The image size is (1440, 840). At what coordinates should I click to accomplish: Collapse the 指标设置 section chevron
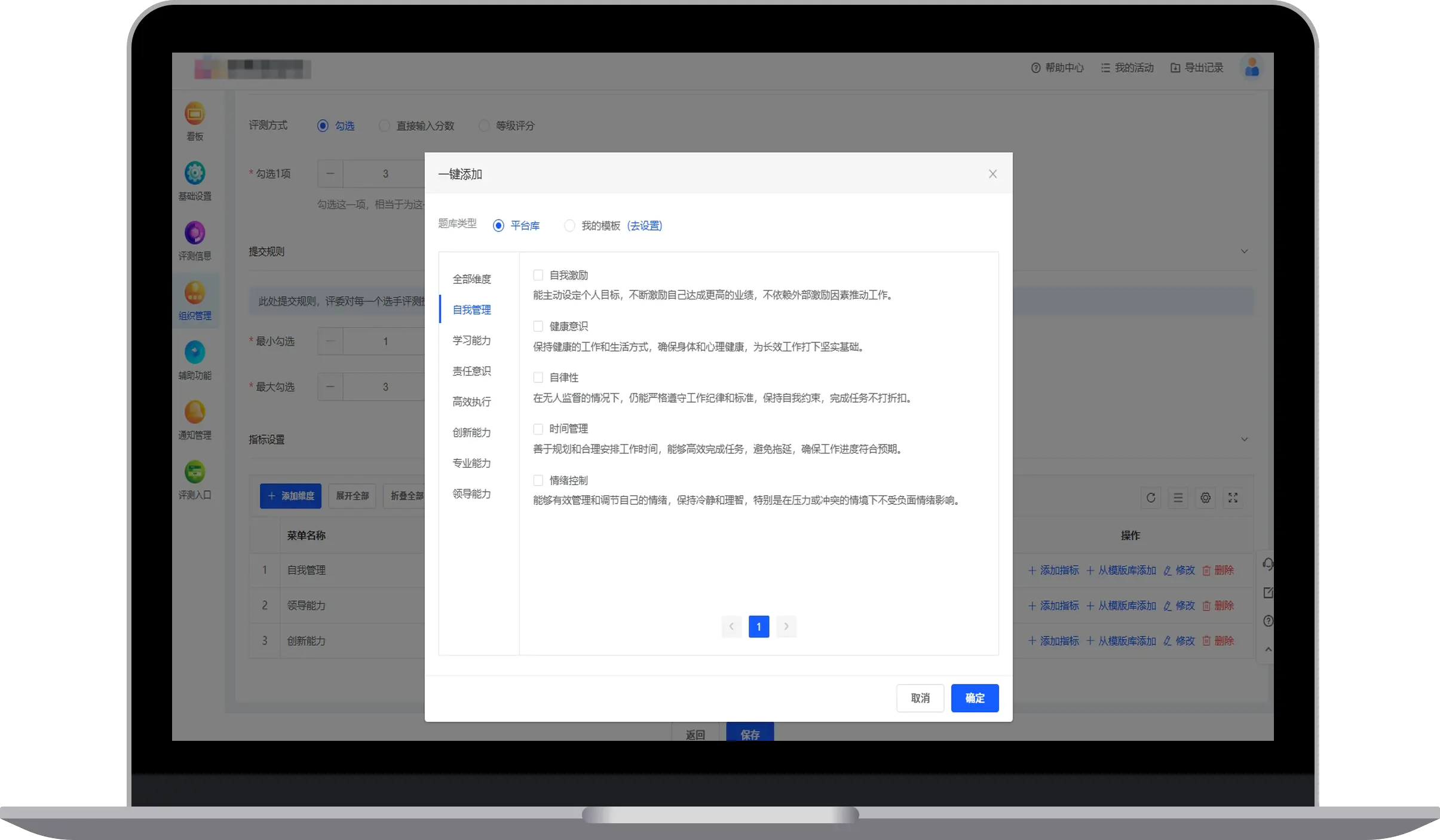tap(1244, 440)
